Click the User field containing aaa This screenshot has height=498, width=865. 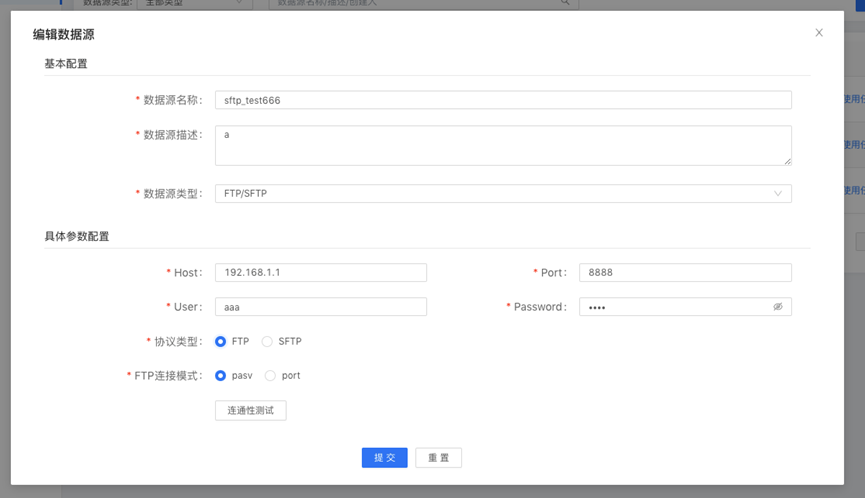[x=321, y=307]
